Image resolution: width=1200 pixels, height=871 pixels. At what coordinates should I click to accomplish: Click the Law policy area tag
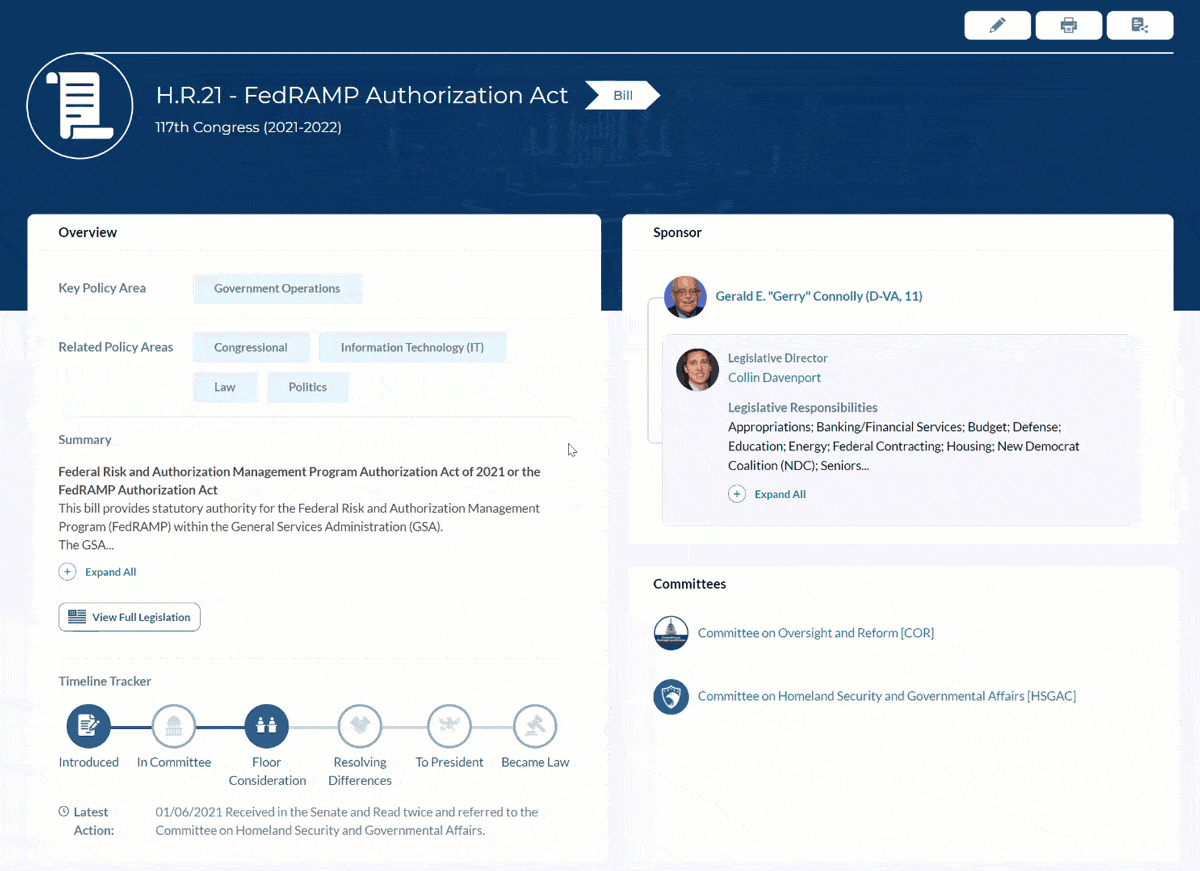225,387
